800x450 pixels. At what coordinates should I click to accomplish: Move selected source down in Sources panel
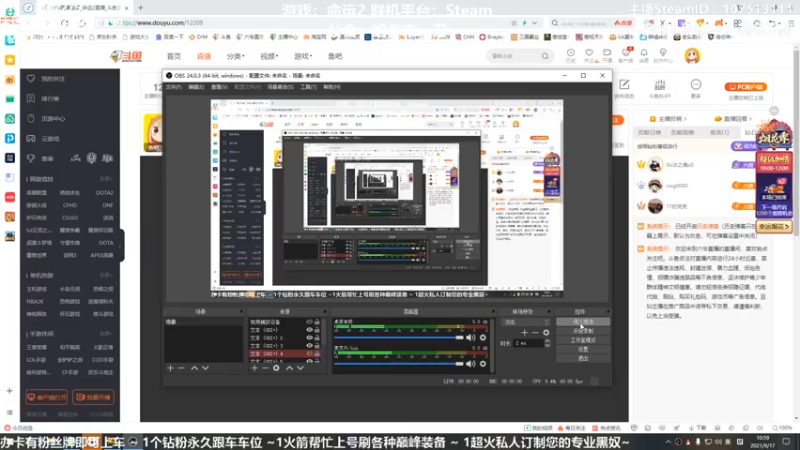[x=300, y=368]
